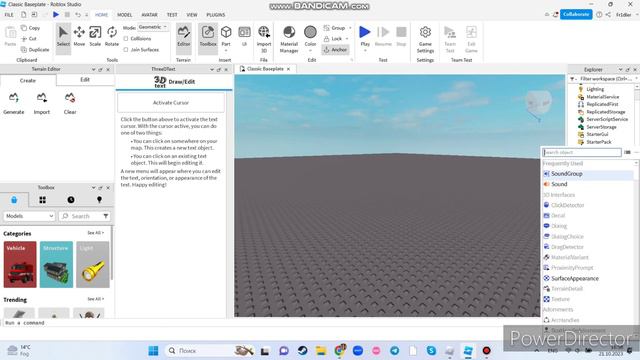Click the Toolbox Search field
640x360 pixels.
point(84,216)
